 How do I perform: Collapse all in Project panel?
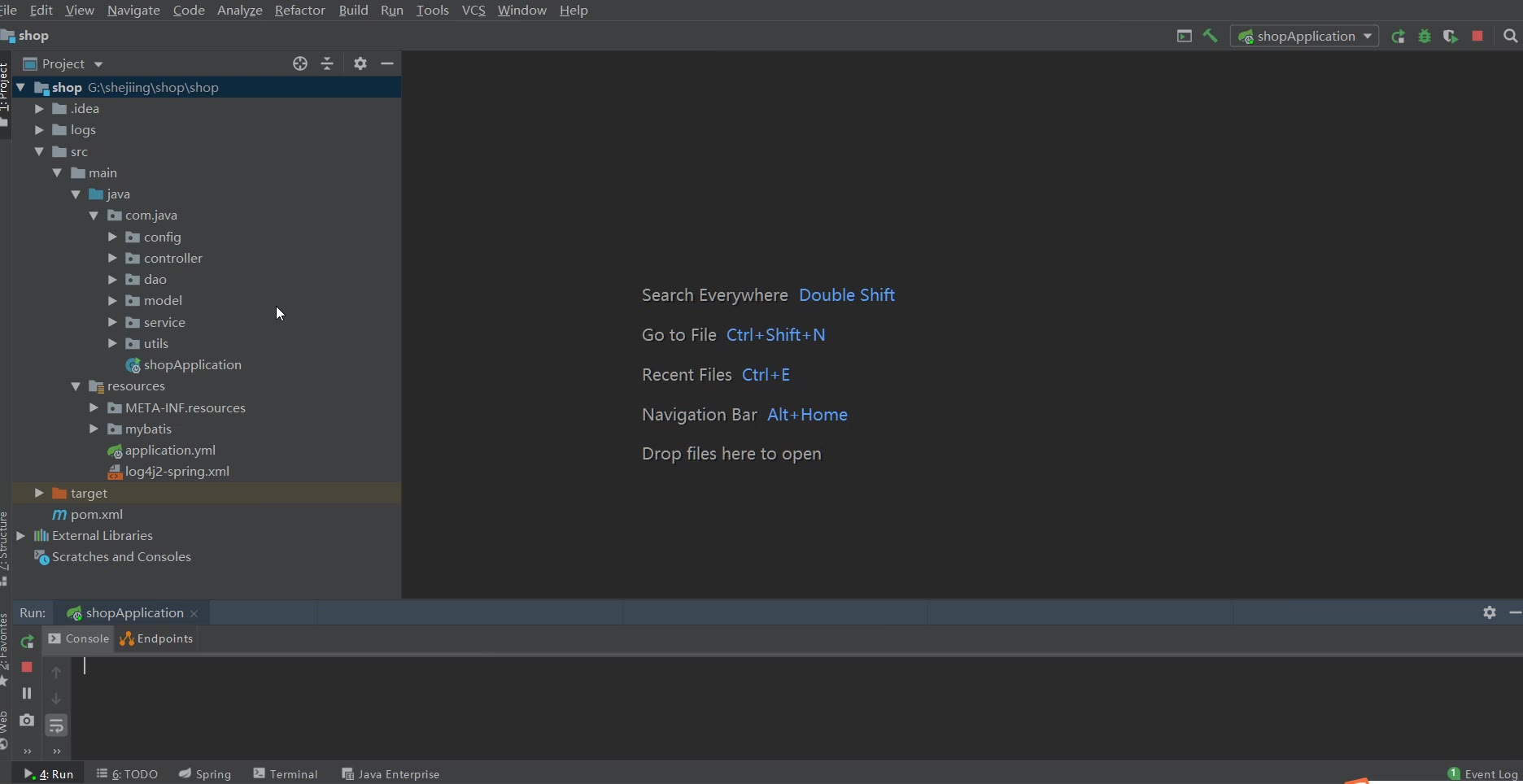pyautogui.click(x=327, y=63)
